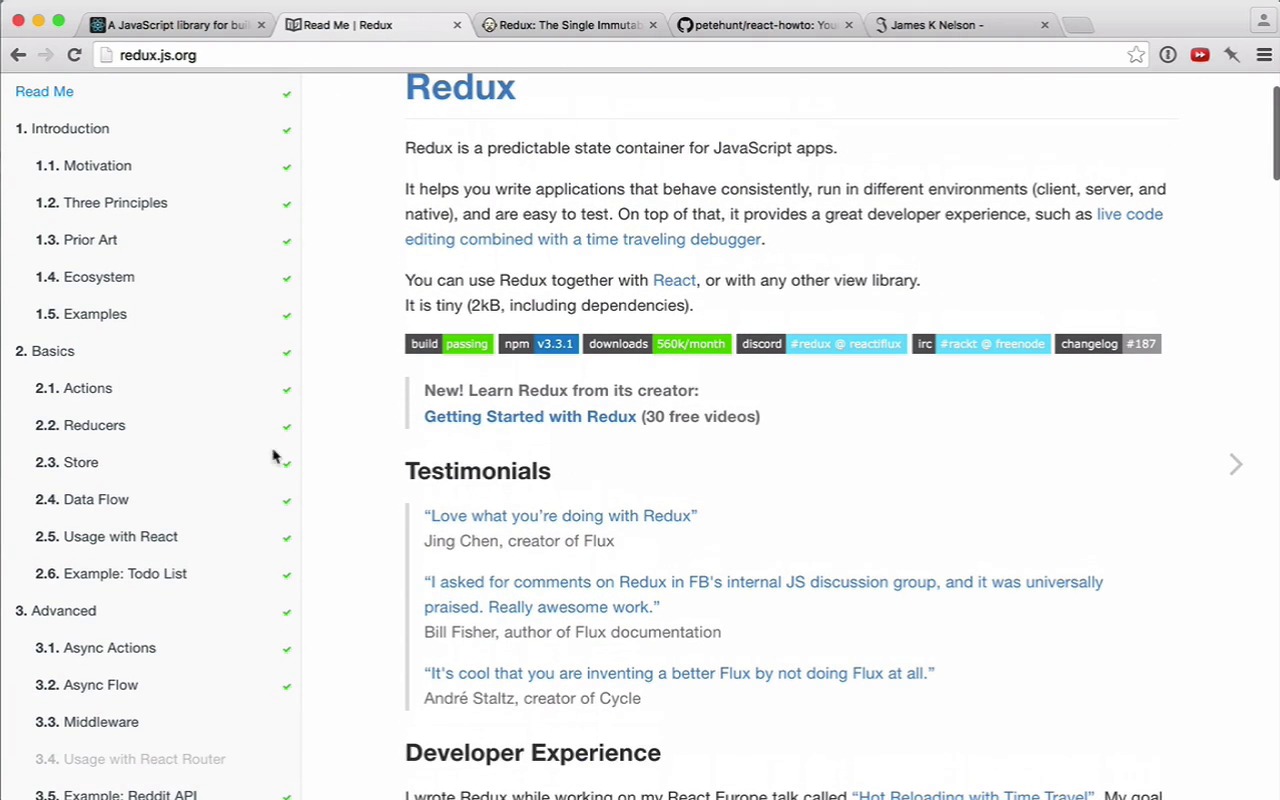Click the Redux page heading
The image size is (1280, 800).
[460, 87]
